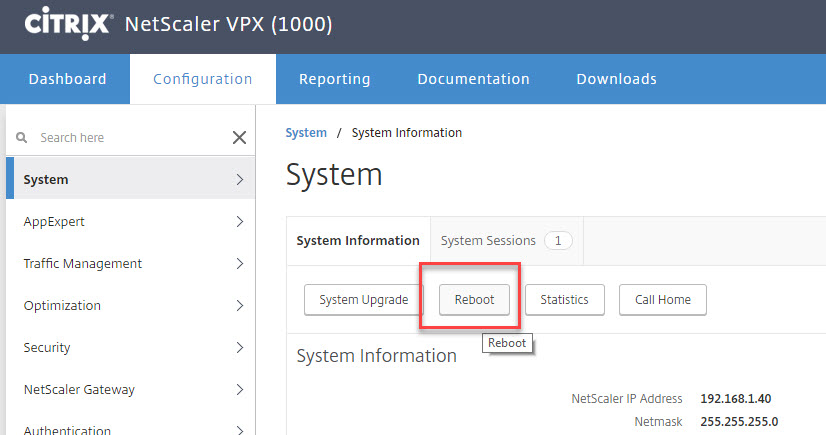Open NetScaler Gateway in sidebar

[x=131, y=390]
